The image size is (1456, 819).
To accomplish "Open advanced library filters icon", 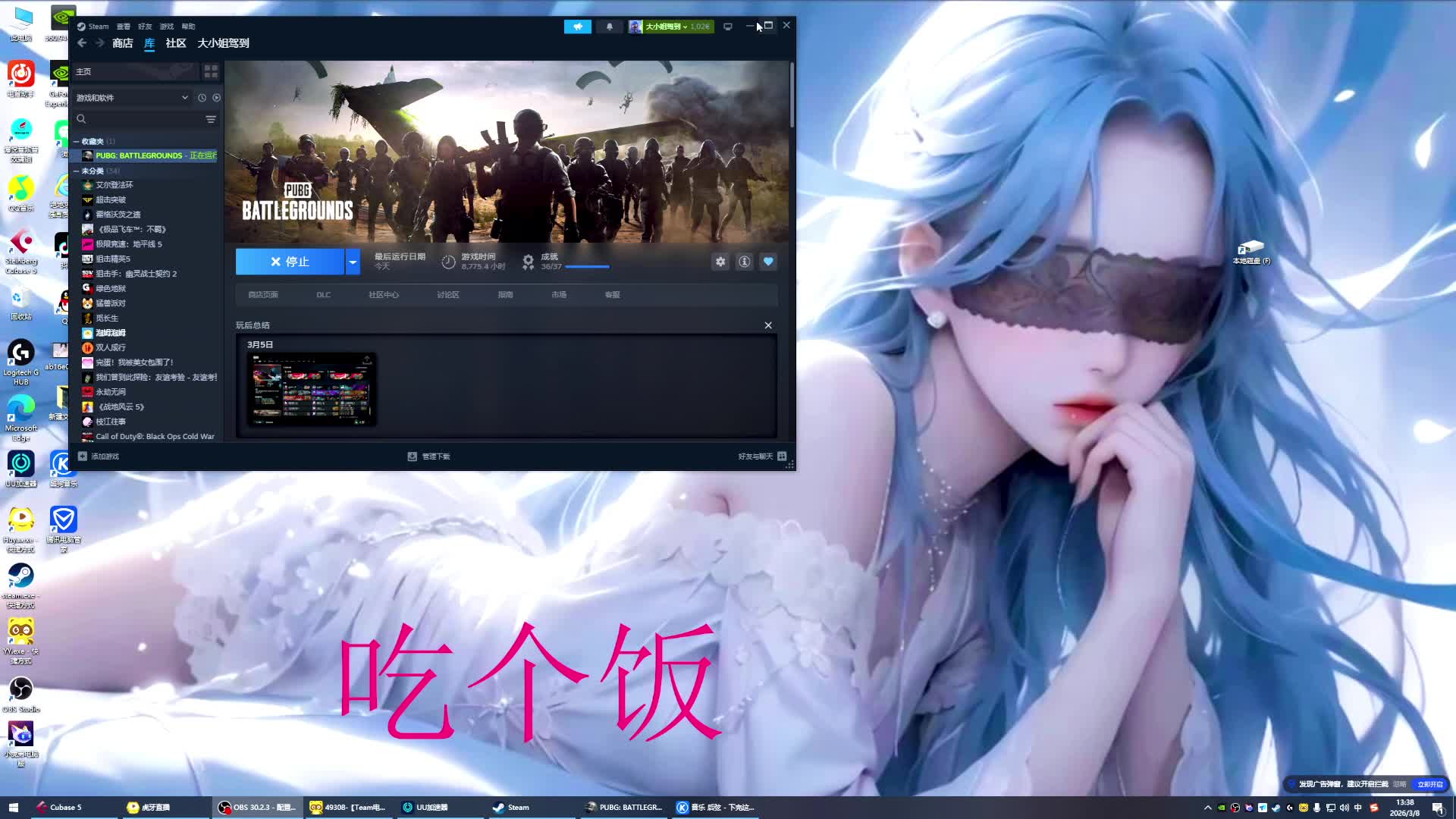I will tap(211, 119).
